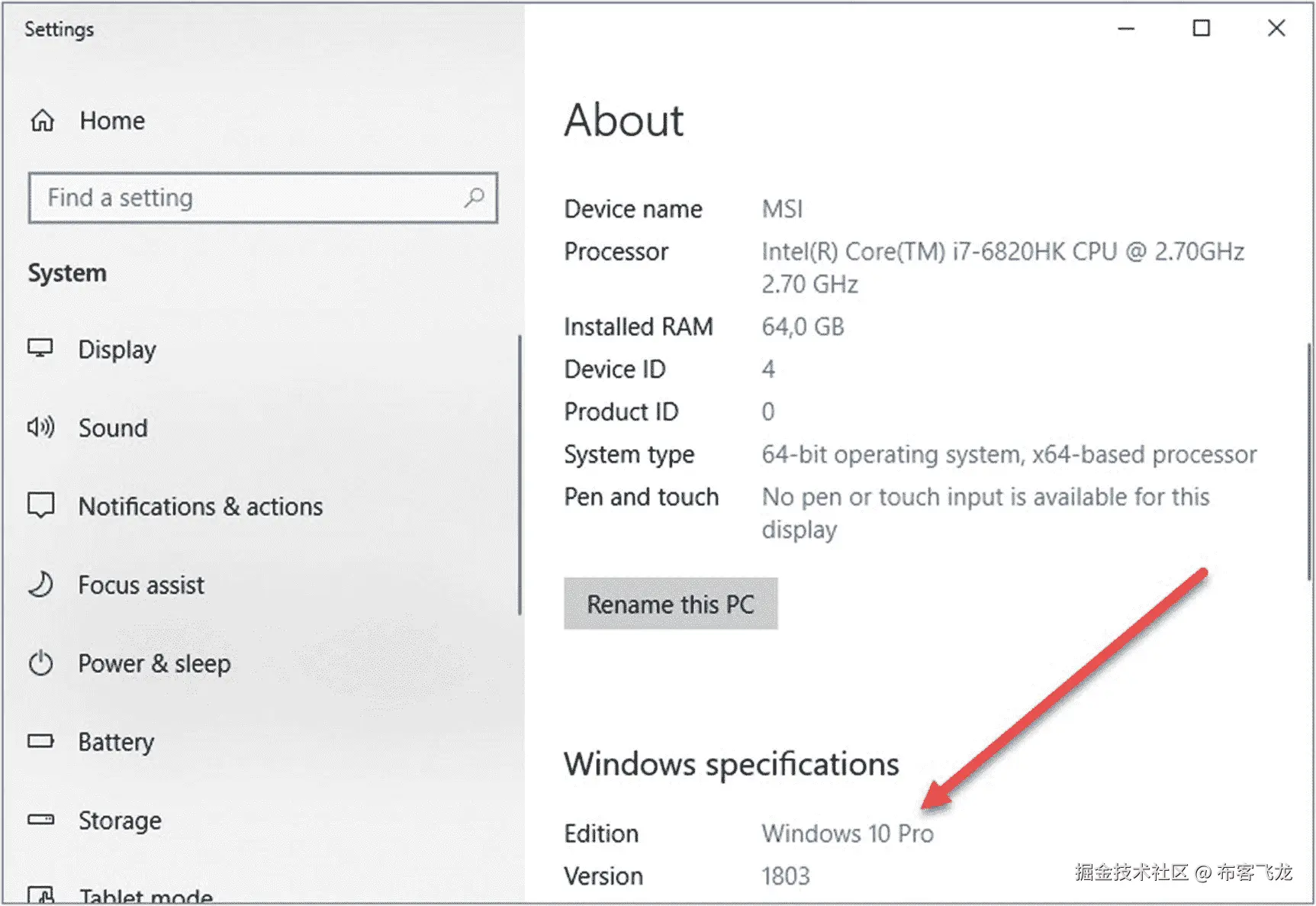Select Power & sleep
The height and width of the screenshot is (906, 1316).
point(154,664)
